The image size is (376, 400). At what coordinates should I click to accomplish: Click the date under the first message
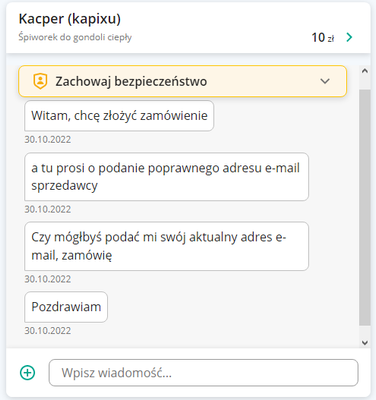click(x=48, y=139)
